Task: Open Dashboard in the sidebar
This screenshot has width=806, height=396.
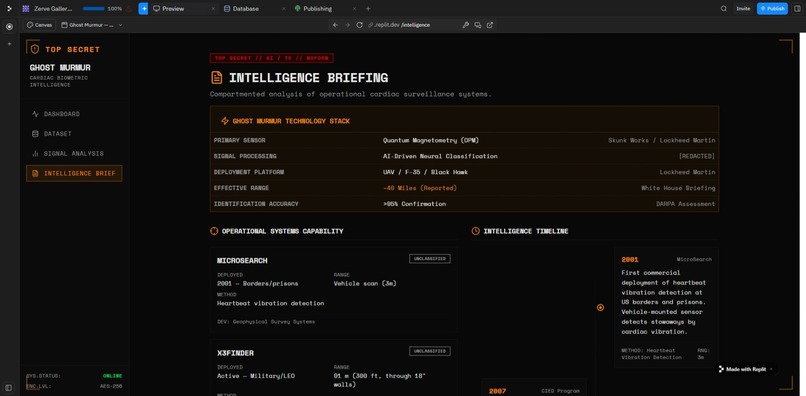Action: (x=74, y=114)
